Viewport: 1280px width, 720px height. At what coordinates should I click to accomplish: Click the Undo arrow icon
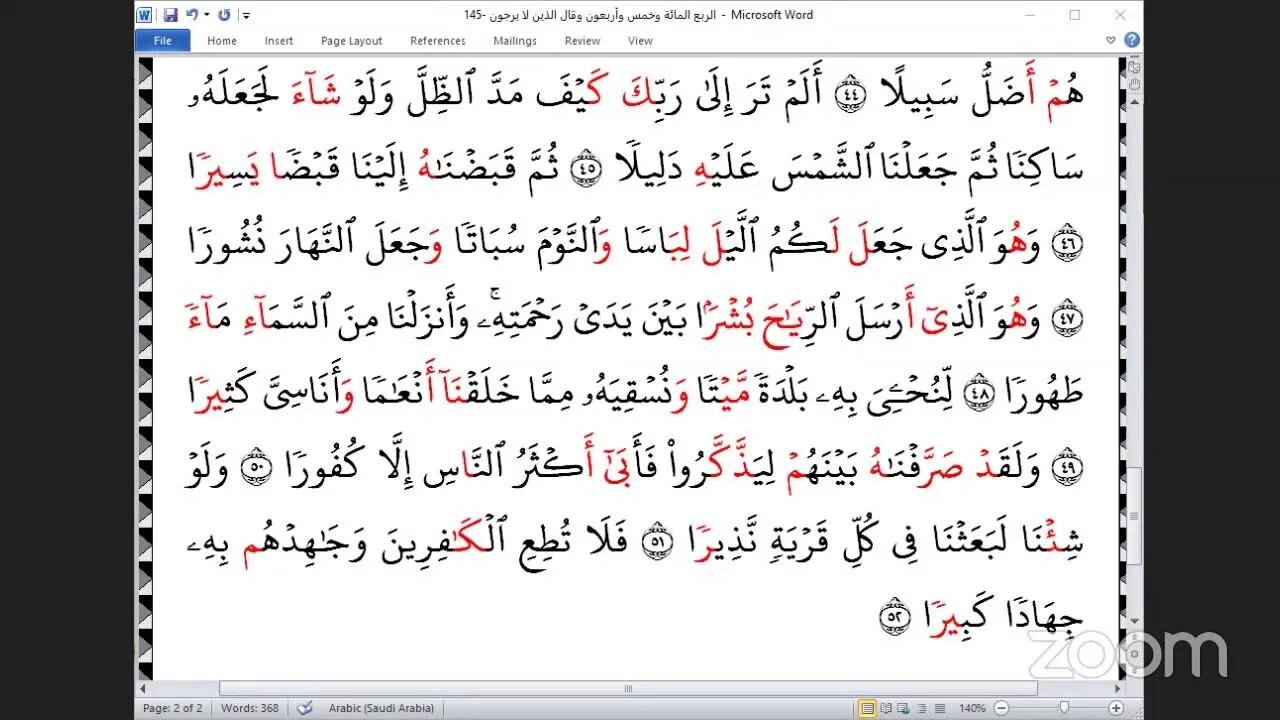tap(192, 15)
